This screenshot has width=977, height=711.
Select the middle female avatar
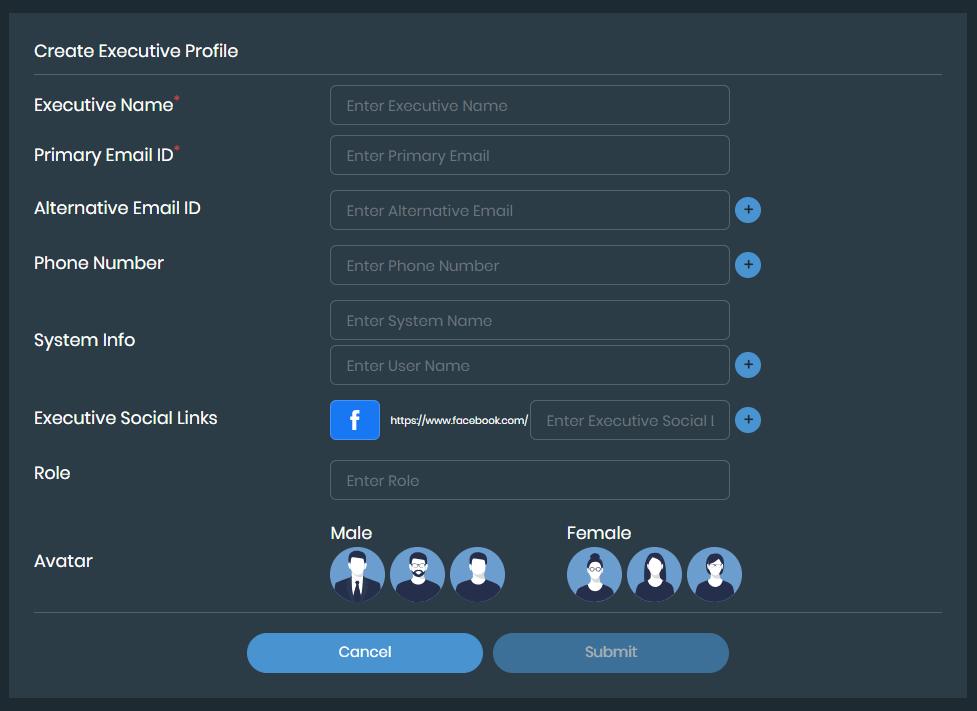coord(654,574)
